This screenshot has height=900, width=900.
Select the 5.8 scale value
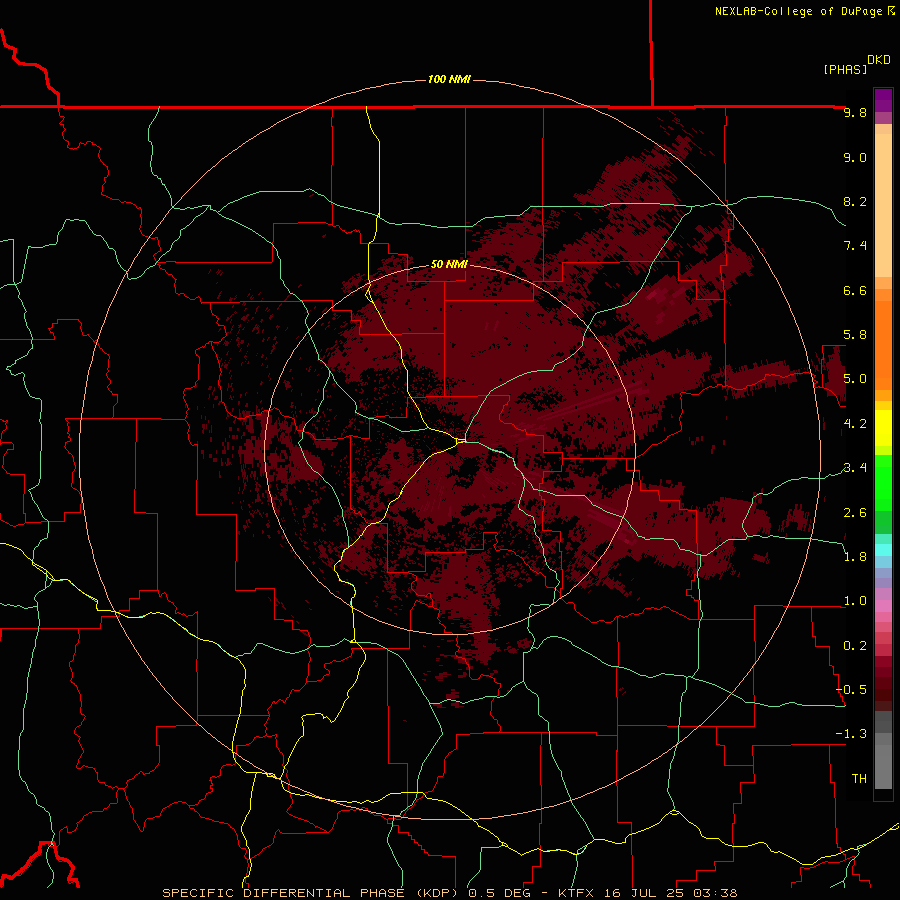(x=855, y=335)
